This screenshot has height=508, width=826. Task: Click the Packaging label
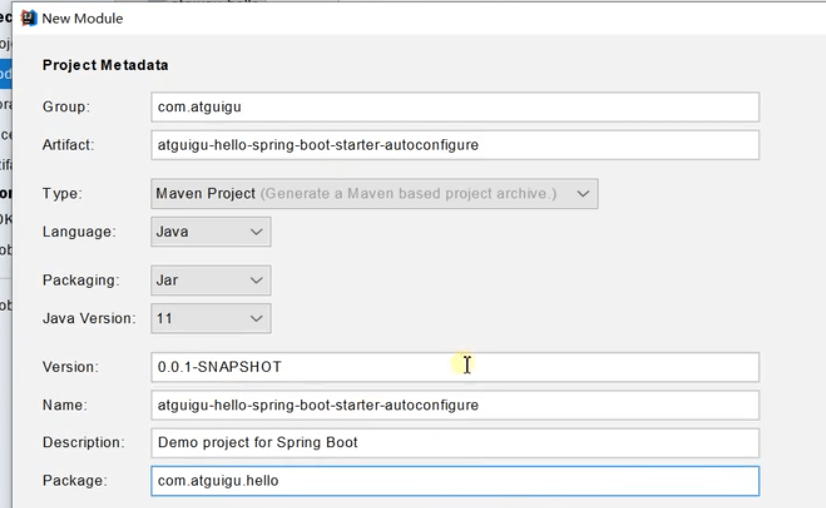[x=80, y=280]
